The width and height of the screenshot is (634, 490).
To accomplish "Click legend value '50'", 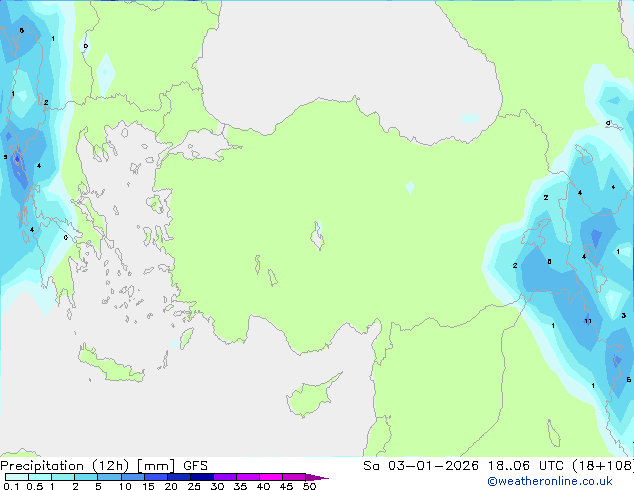I will pyautogui.click(x=310, y=486).
